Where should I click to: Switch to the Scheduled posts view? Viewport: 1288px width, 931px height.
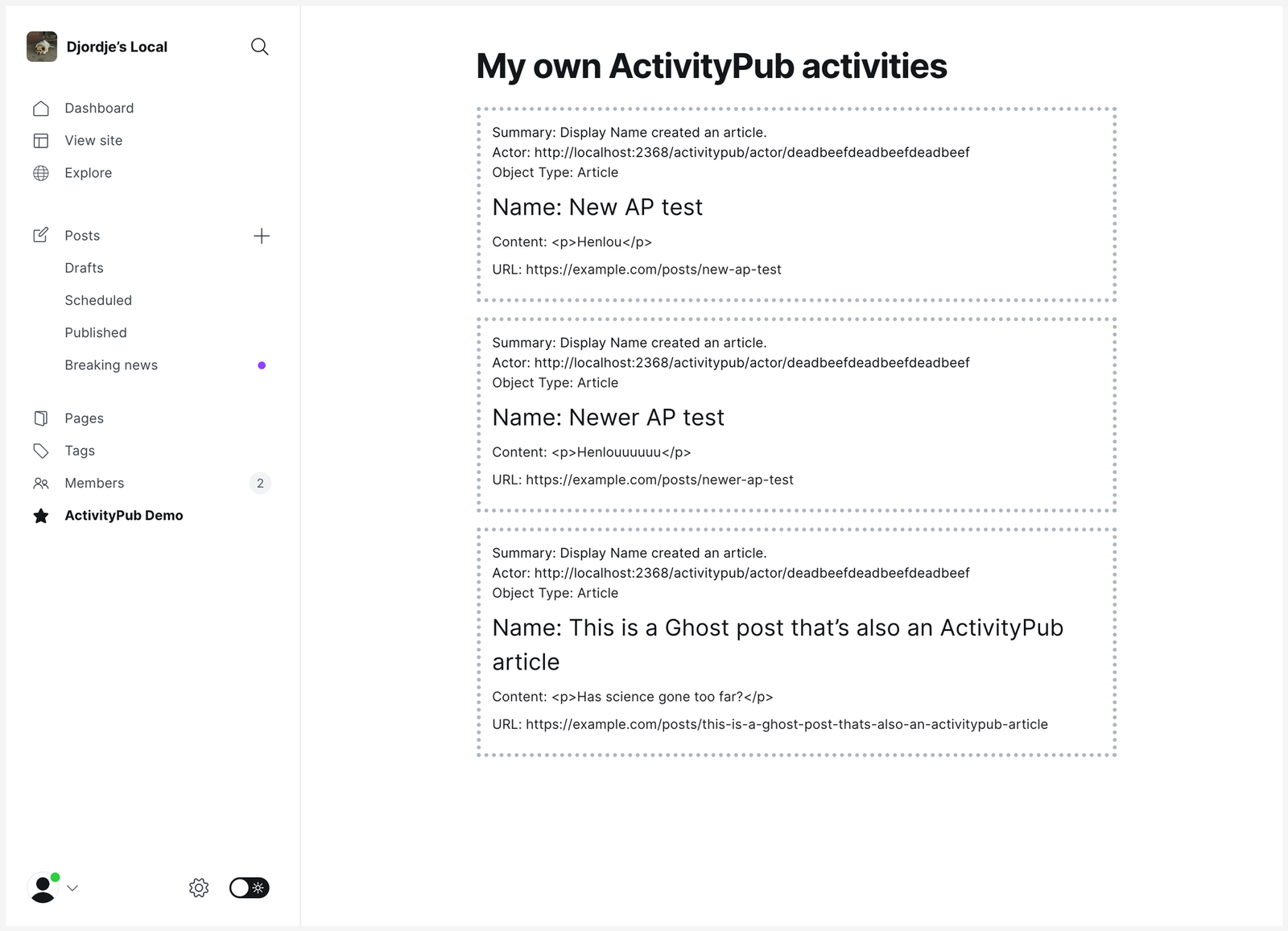pos(98,300)
